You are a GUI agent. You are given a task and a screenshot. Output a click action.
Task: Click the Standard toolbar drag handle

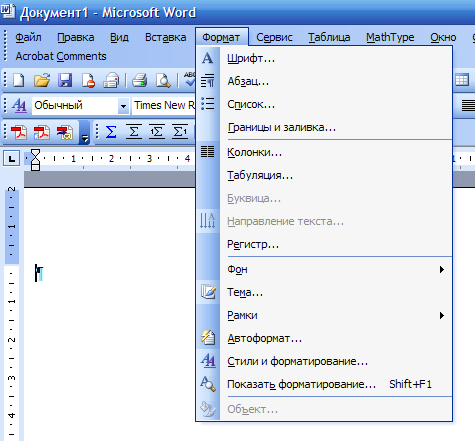5,80
